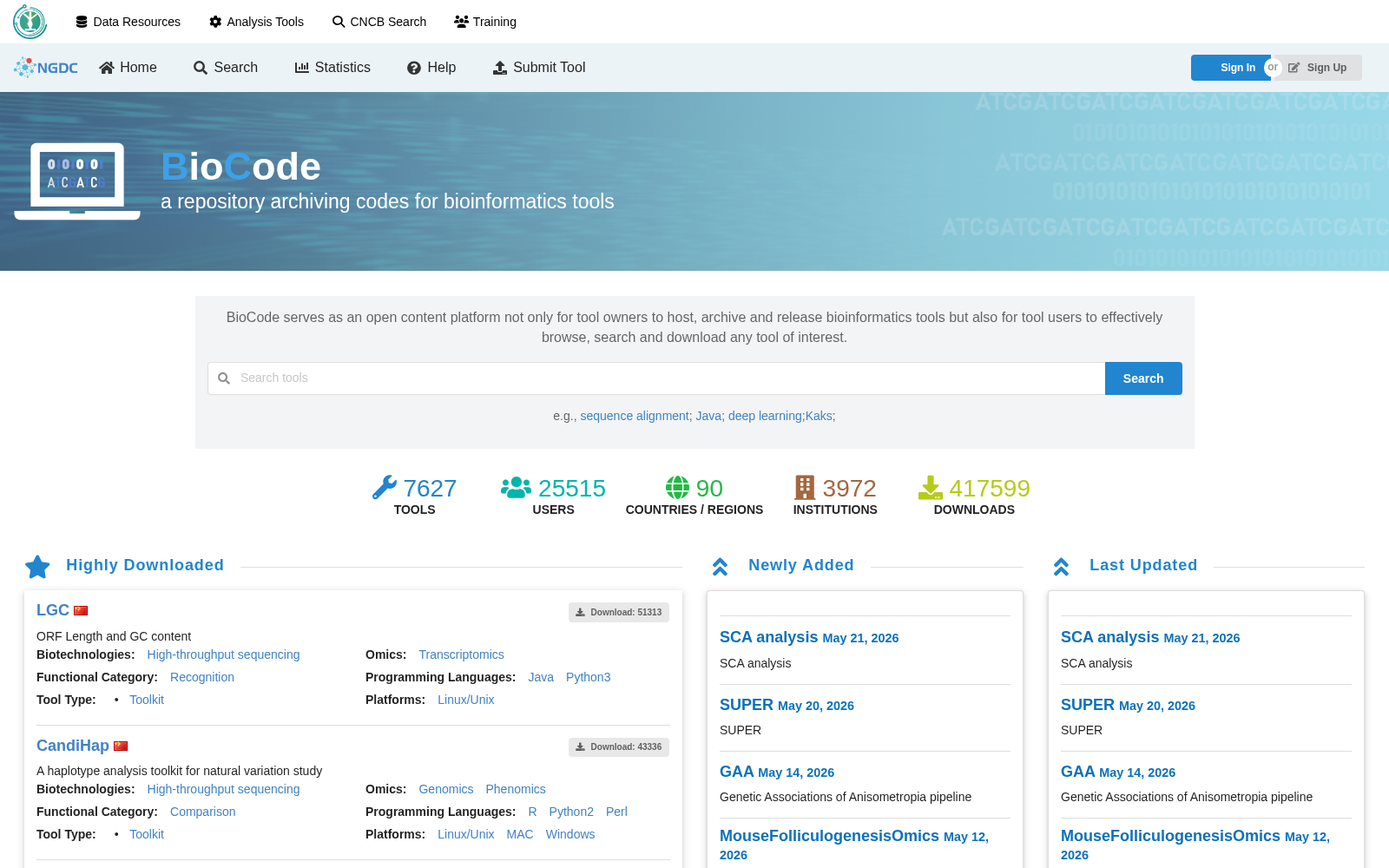Click the Windows platform link
The image size is (1389, 868).
[x=570, y=835]
